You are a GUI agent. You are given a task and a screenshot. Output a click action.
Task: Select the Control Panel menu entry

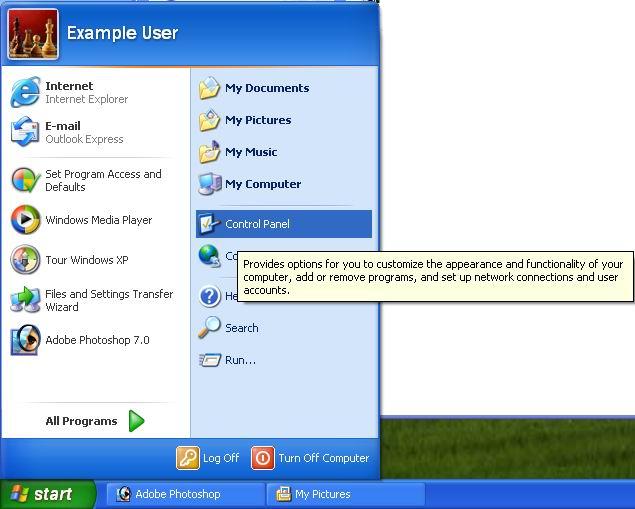[284, 224]
